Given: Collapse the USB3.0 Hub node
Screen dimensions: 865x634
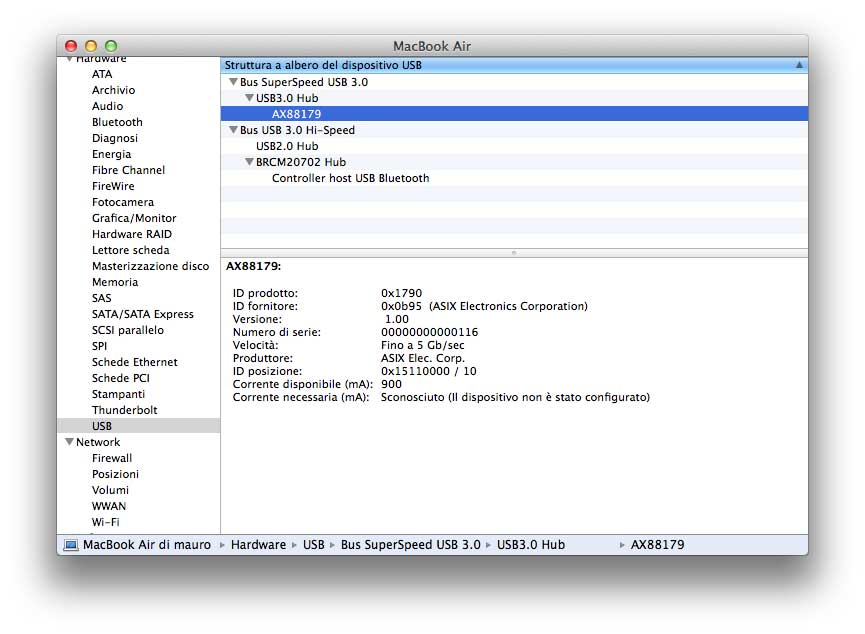Looking at the screenshot, I should (x=249, y=98).
